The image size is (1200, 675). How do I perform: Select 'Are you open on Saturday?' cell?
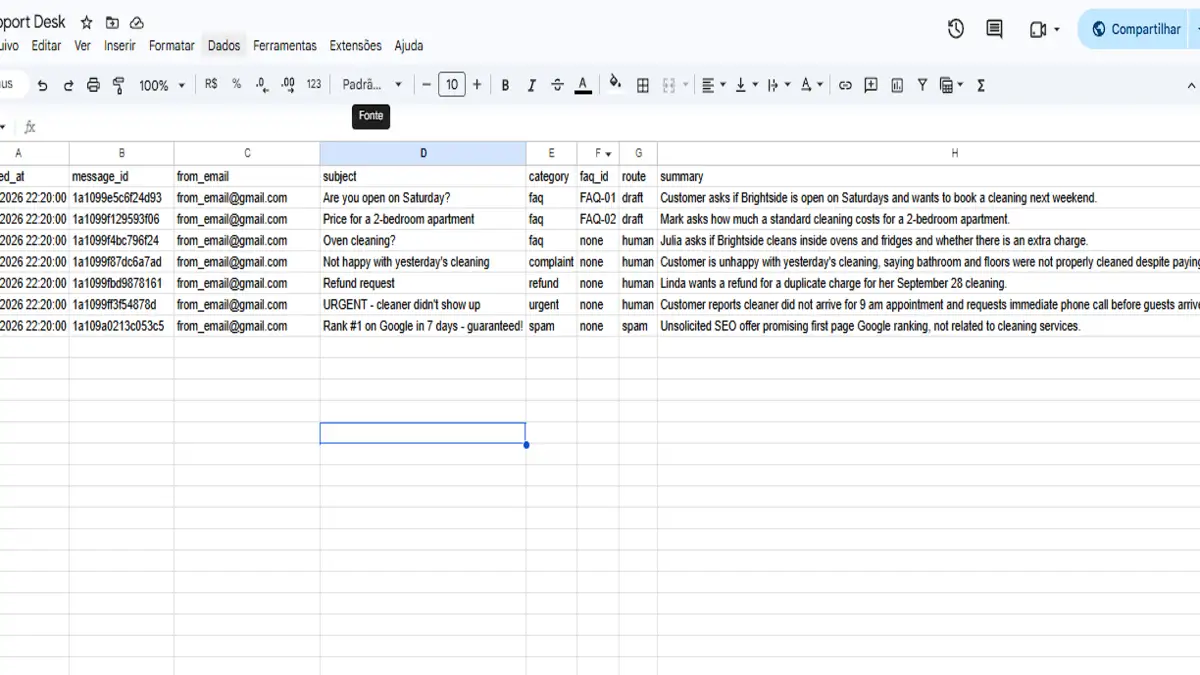(423, 198)
